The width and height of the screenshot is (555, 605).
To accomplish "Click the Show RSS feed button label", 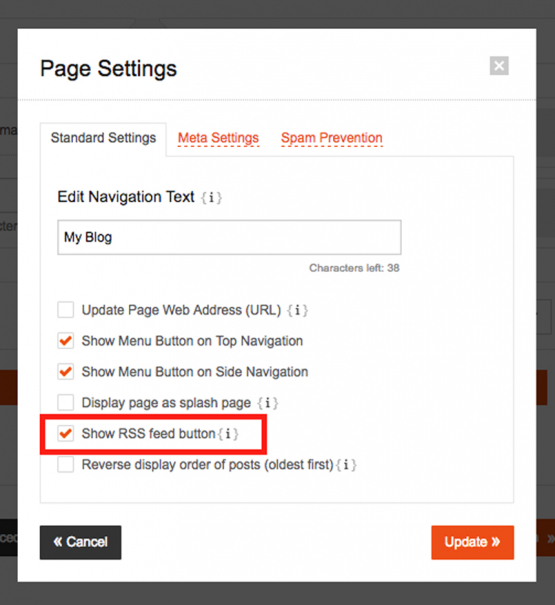I will pyautogui.click(x=149, y=434).
